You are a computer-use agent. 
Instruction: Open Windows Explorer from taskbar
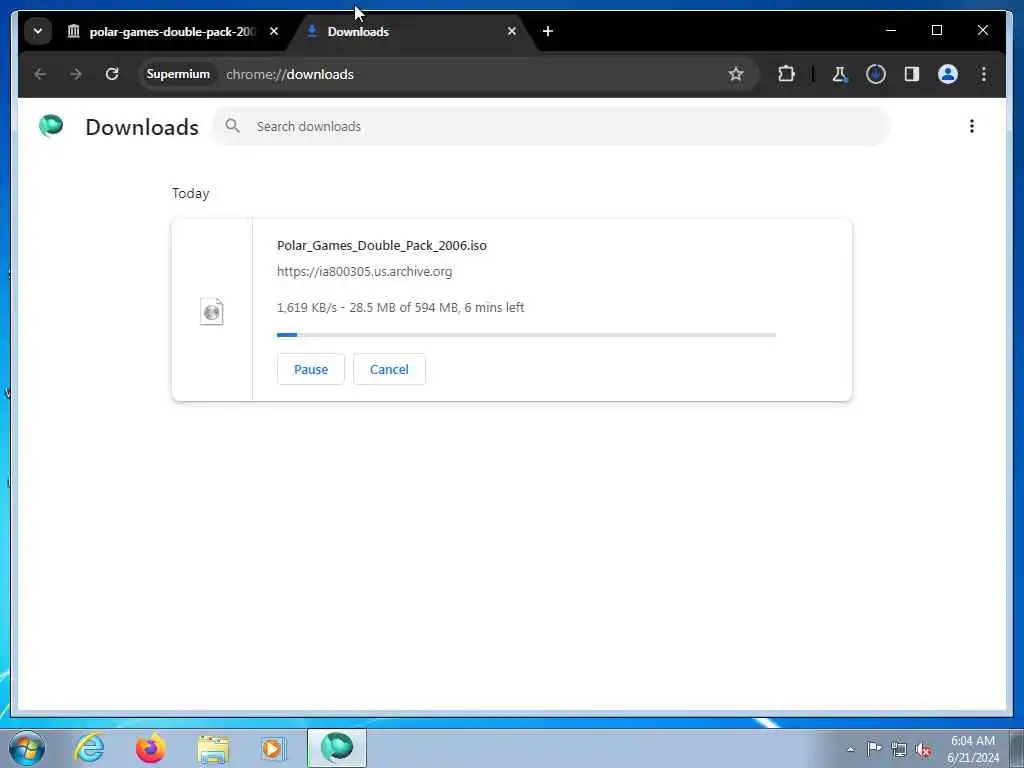[213, 748]
